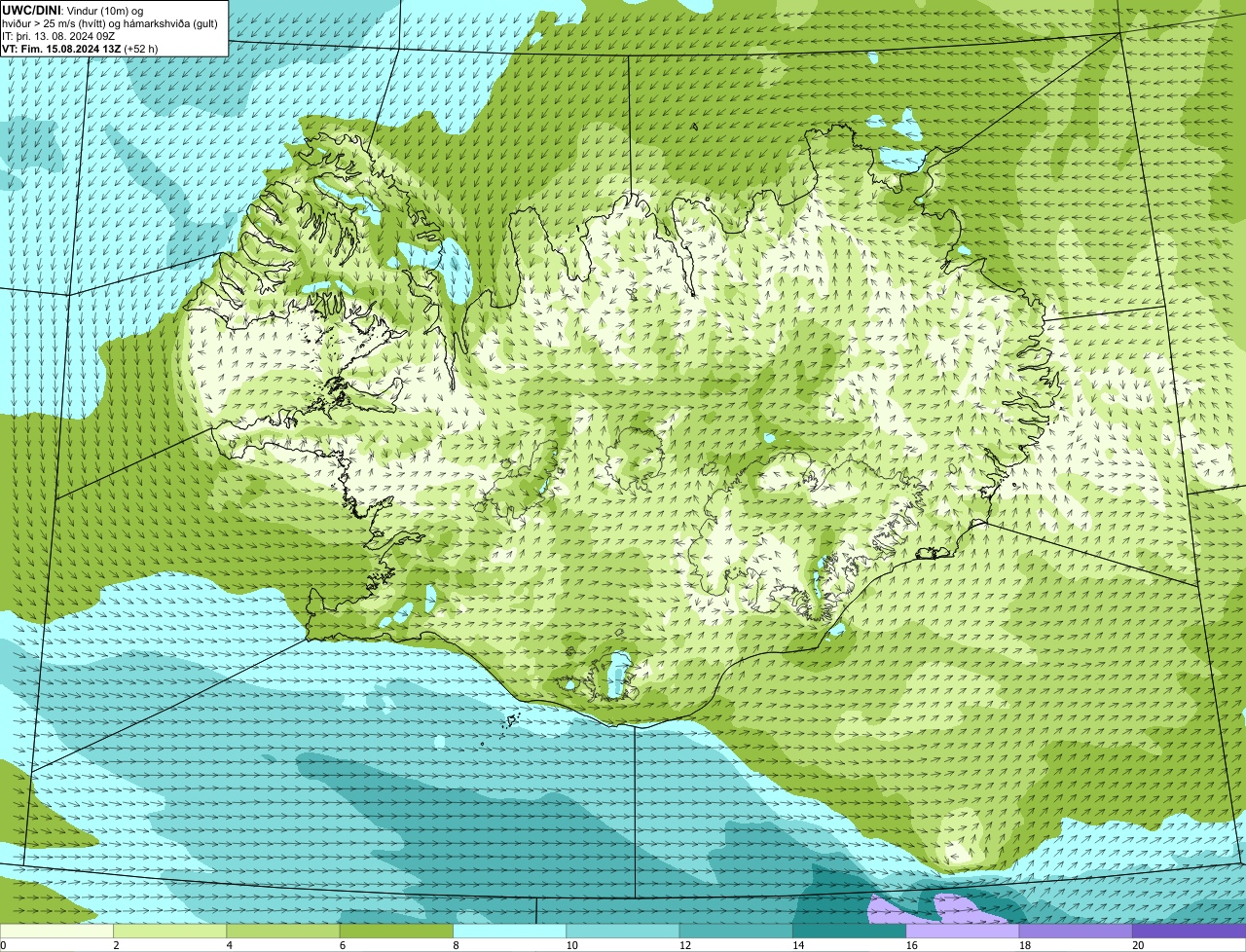Click the legend scale label '20'
This screenshot has height=952, width=1246.
(x=1138, y=945)
